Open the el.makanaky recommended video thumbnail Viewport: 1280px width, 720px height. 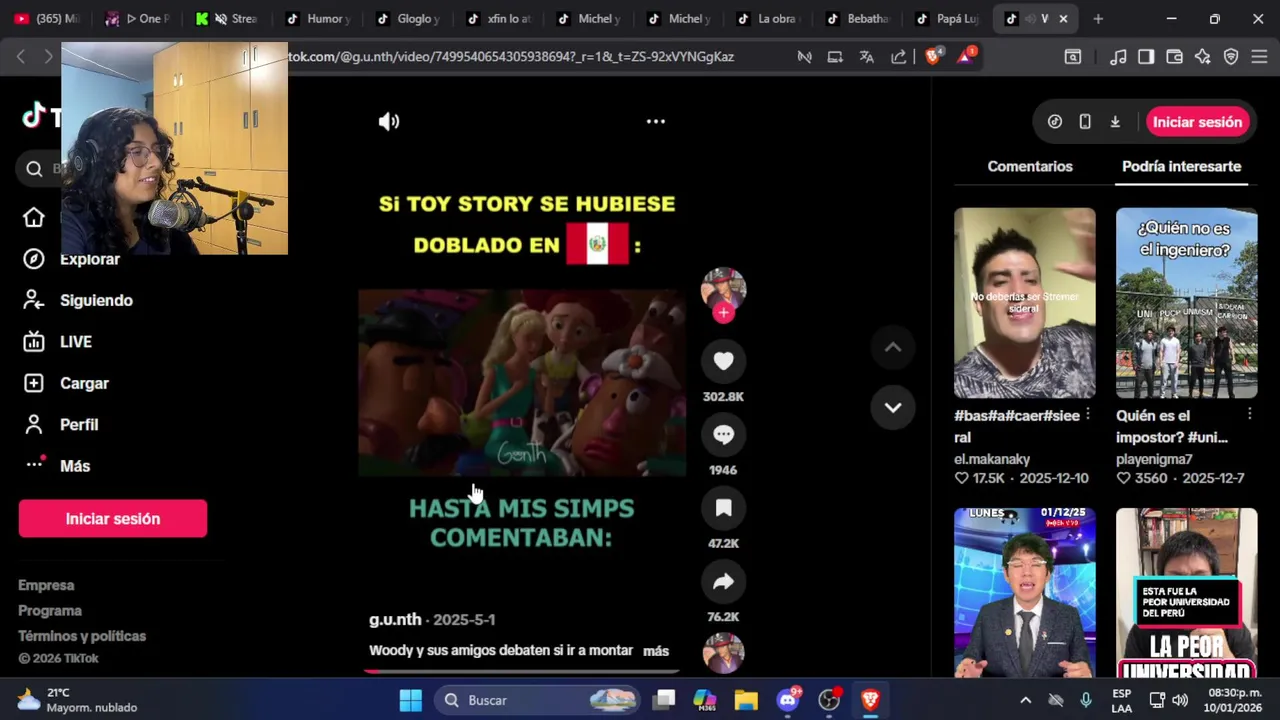(1025, 303)
